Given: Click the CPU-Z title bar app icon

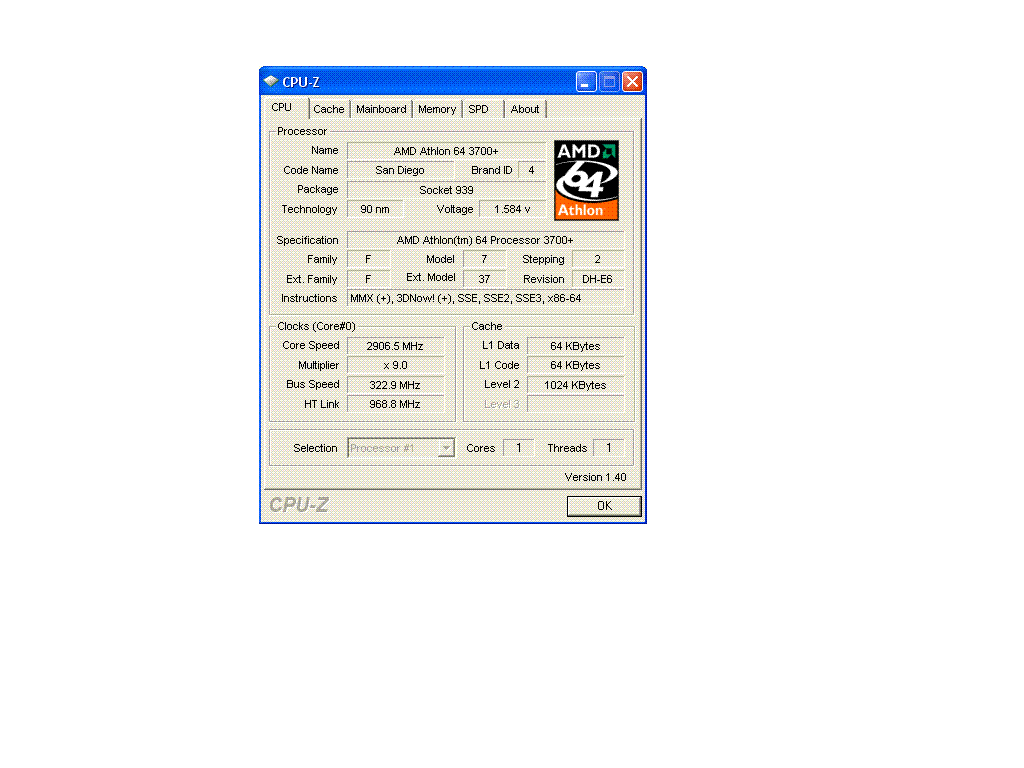Looking at the screenshot, I should 270,82.
